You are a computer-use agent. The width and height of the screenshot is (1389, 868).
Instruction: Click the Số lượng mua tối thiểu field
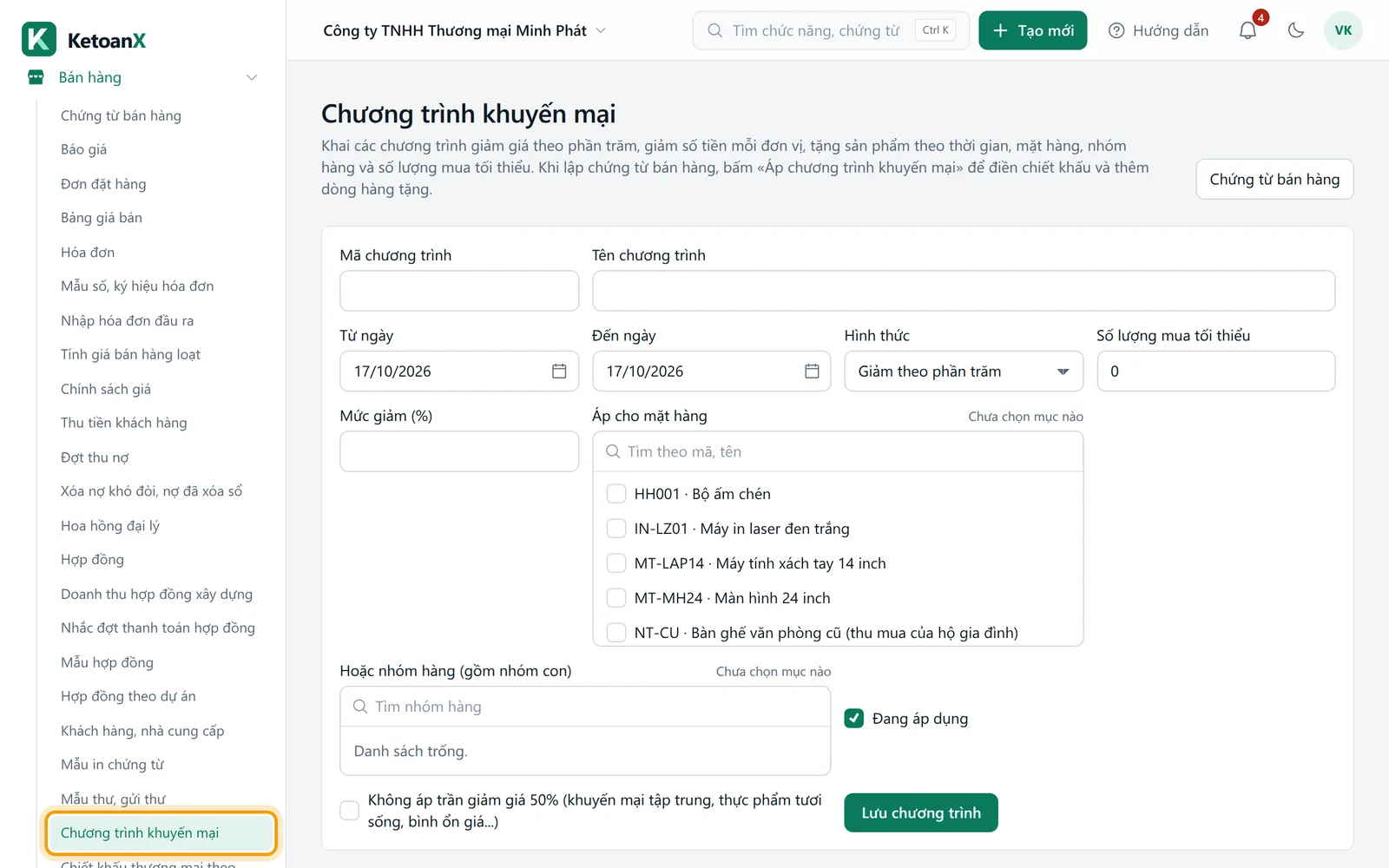[x=1215, y=372]
